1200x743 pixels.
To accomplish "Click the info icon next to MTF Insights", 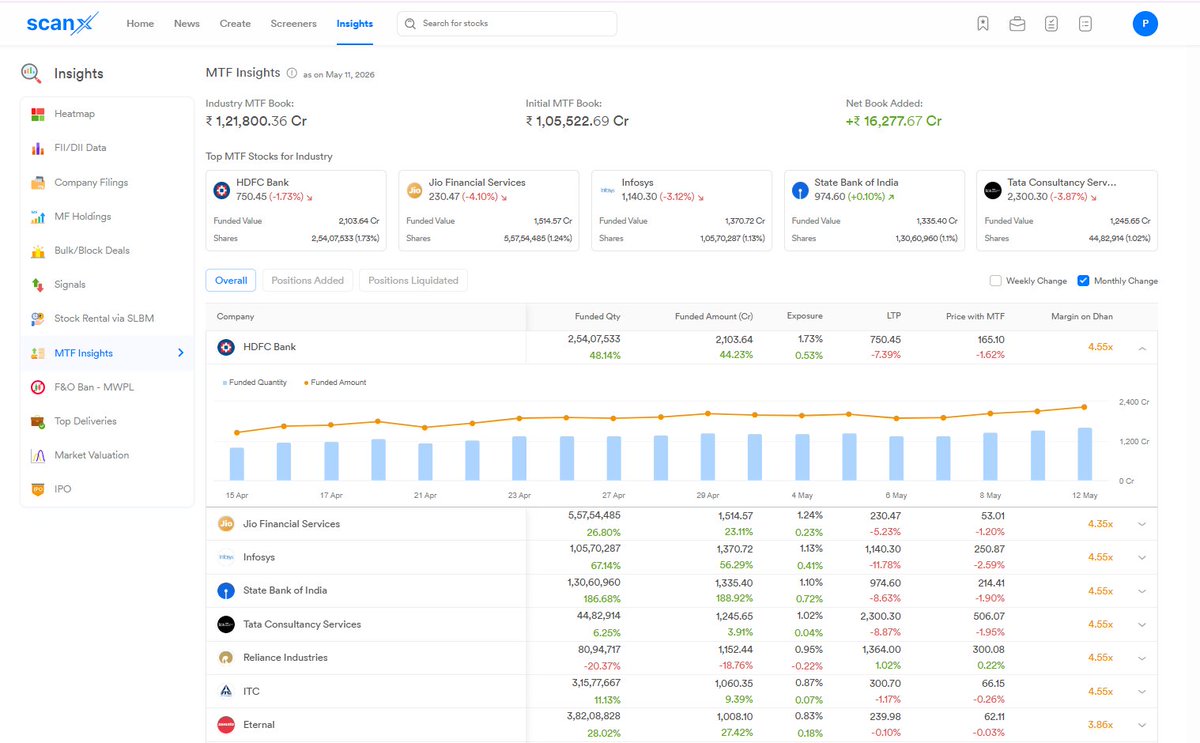I will click(292, 73).
